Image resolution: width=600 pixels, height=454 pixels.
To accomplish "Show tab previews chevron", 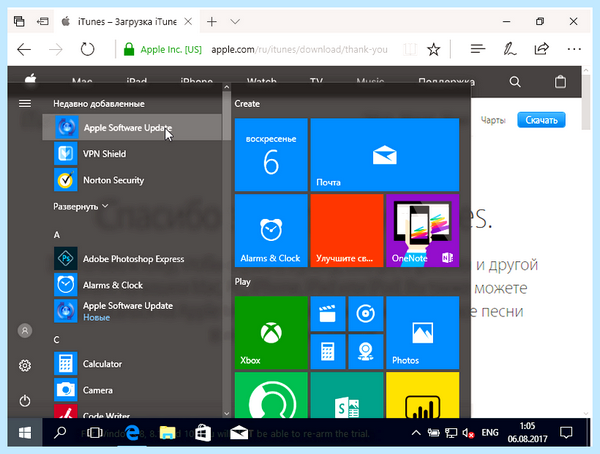I will pos(235,22).
